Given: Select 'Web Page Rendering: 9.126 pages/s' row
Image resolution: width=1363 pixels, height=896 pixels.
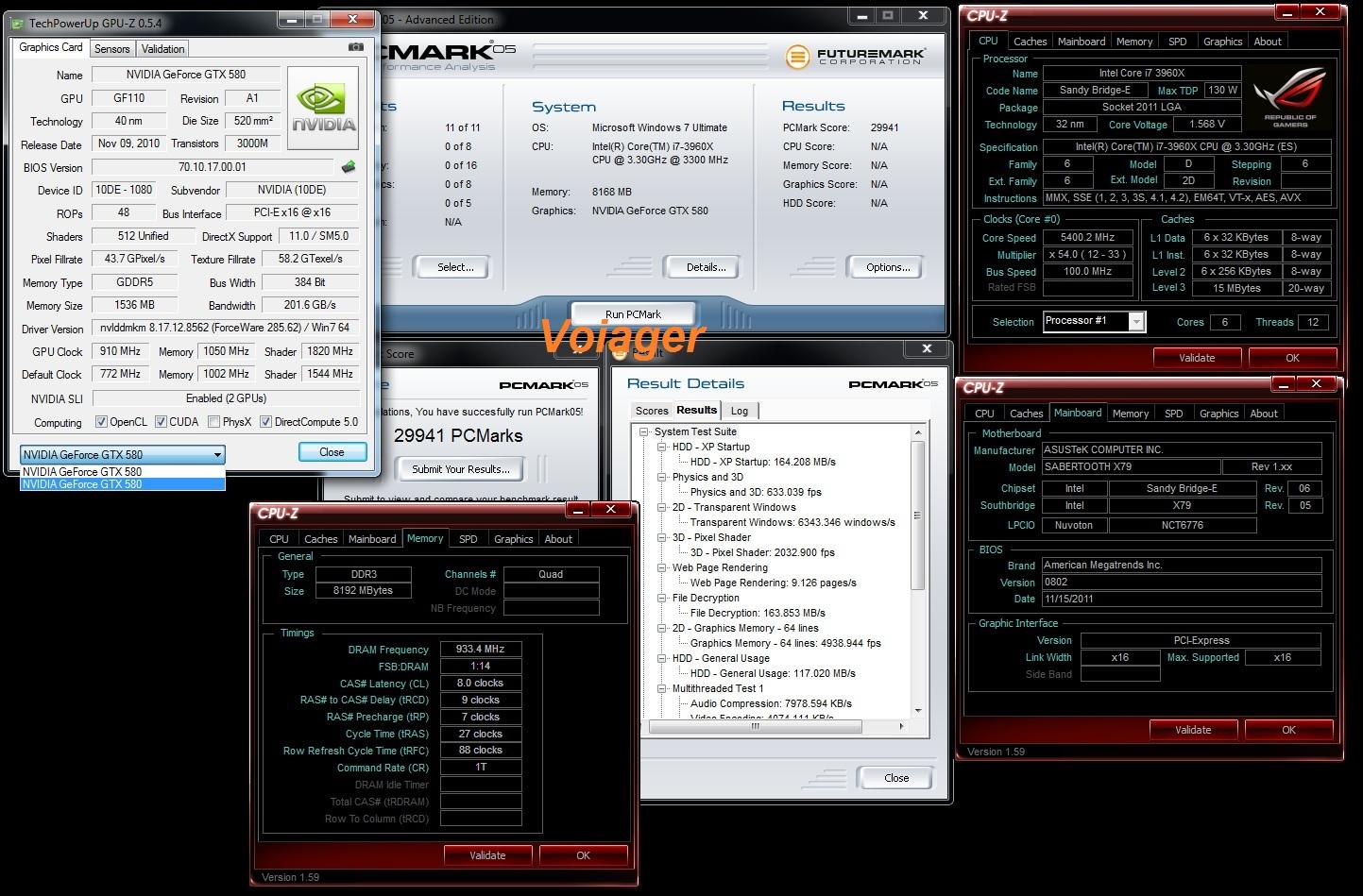Looking at the screenshot, I should [x=773, y=583].
